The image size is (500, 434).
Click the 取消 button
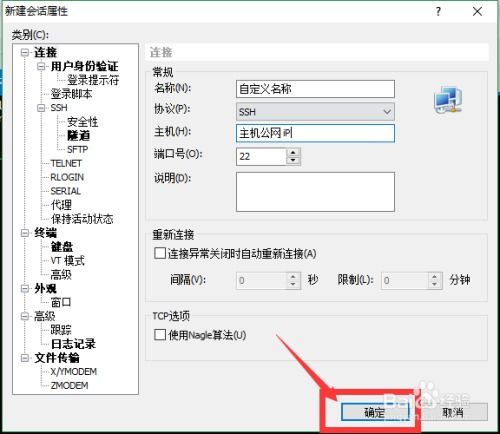click(453, 412)
